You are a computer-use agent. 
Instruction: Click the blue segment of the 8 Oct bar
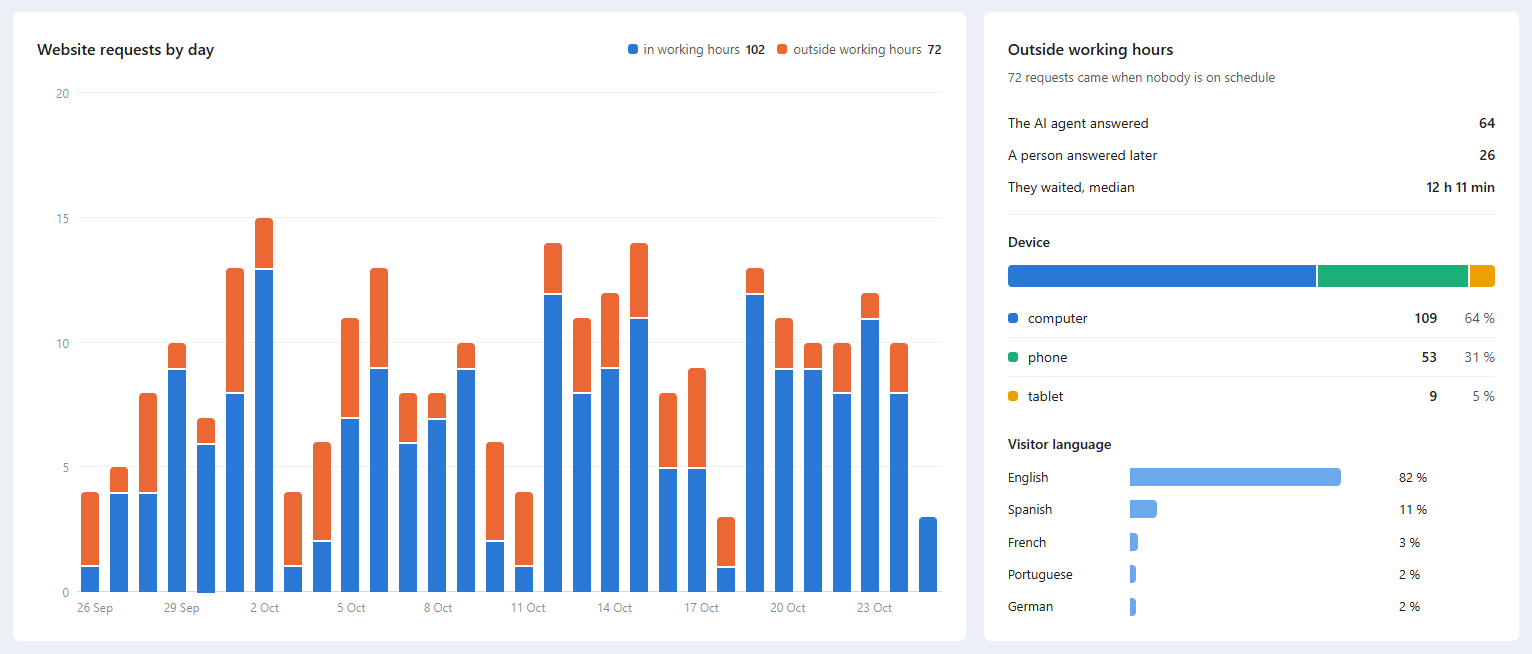pyautogui.click(x=437, y=506)
